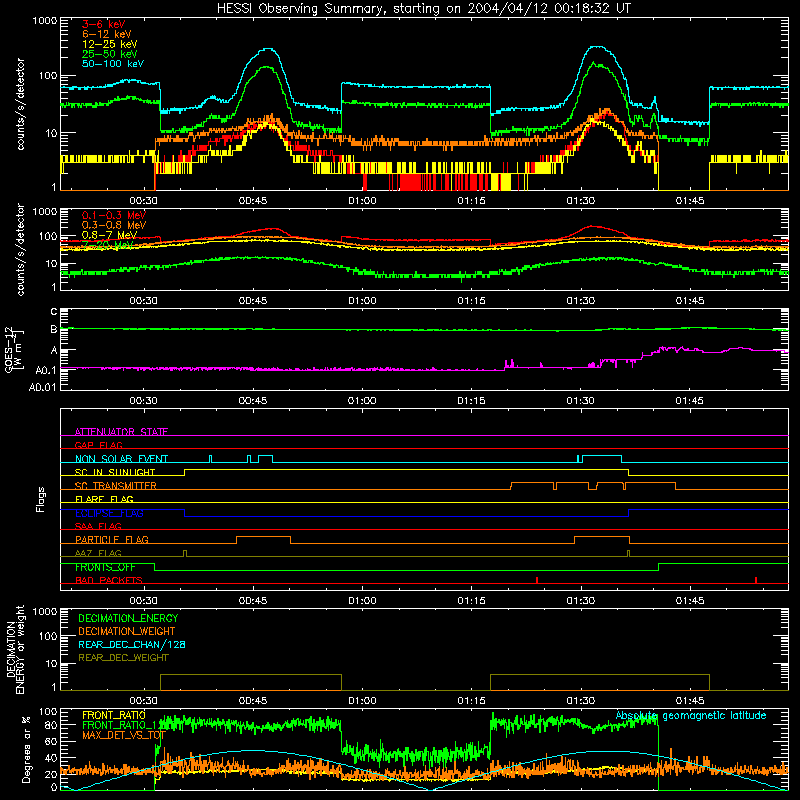Click the FRONT_RATIO legend label
The width and height of the screenshot is (800, 800).
coord(114,715)
